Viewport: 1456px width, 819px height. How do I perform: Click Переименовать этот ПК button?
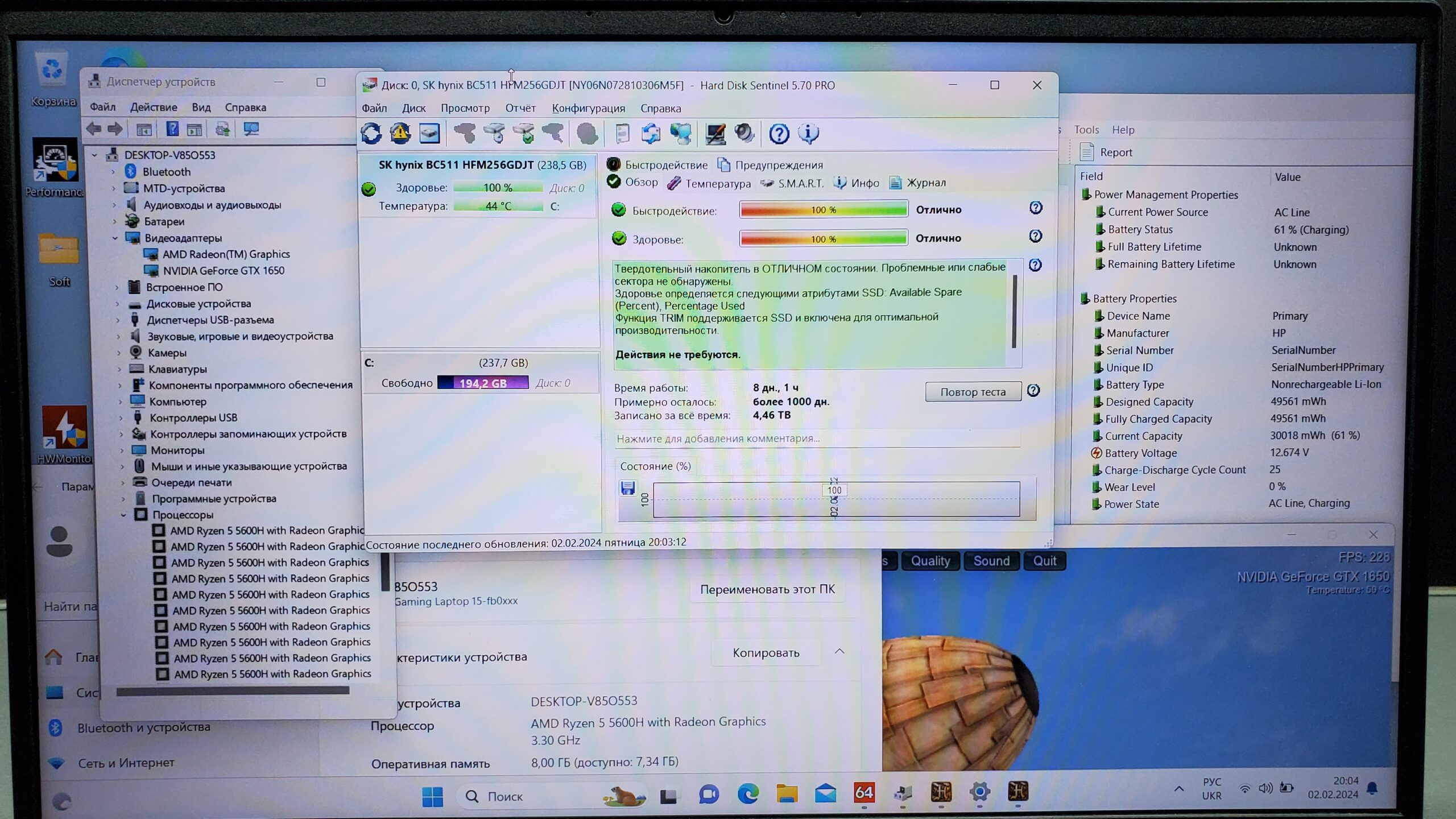[767, 589]
